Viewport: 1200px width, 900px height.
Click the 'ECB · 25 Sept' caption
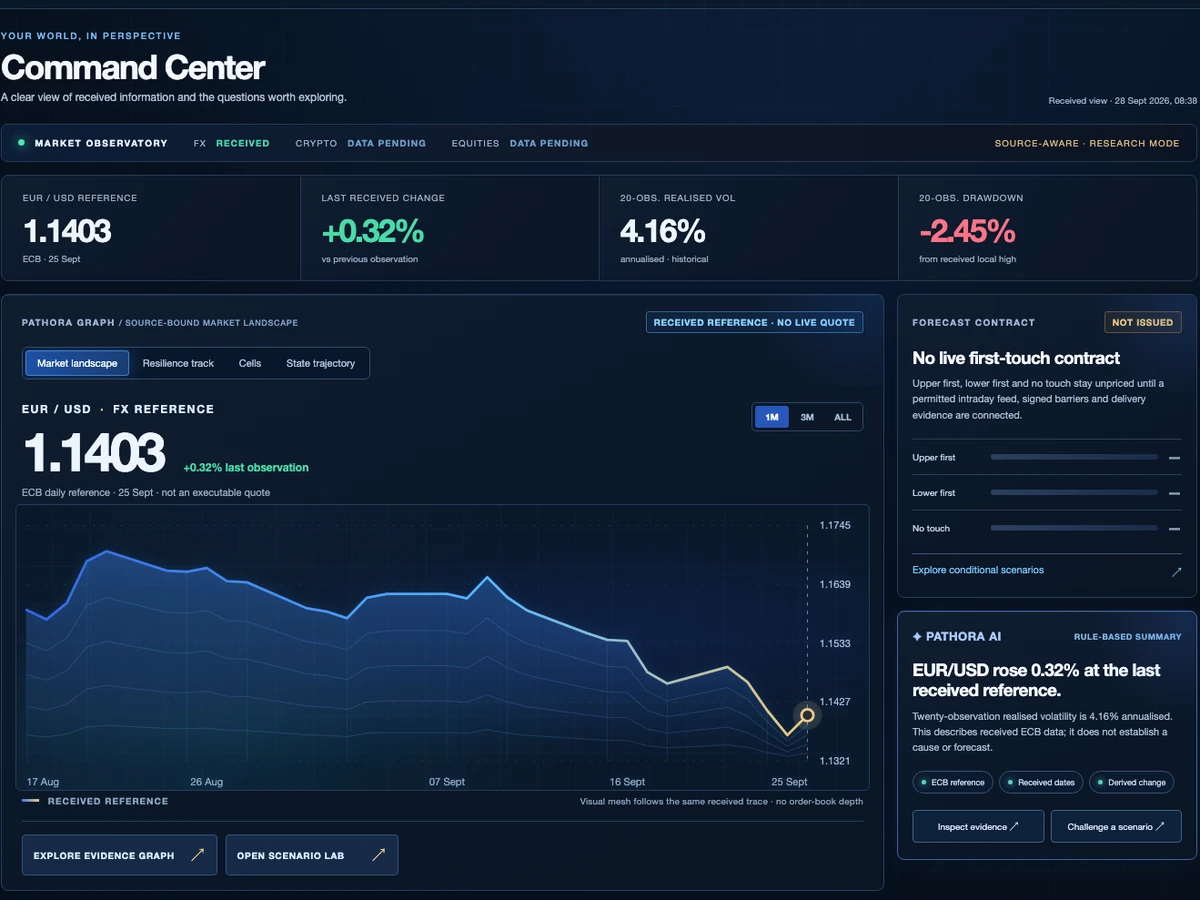(52, 259)
